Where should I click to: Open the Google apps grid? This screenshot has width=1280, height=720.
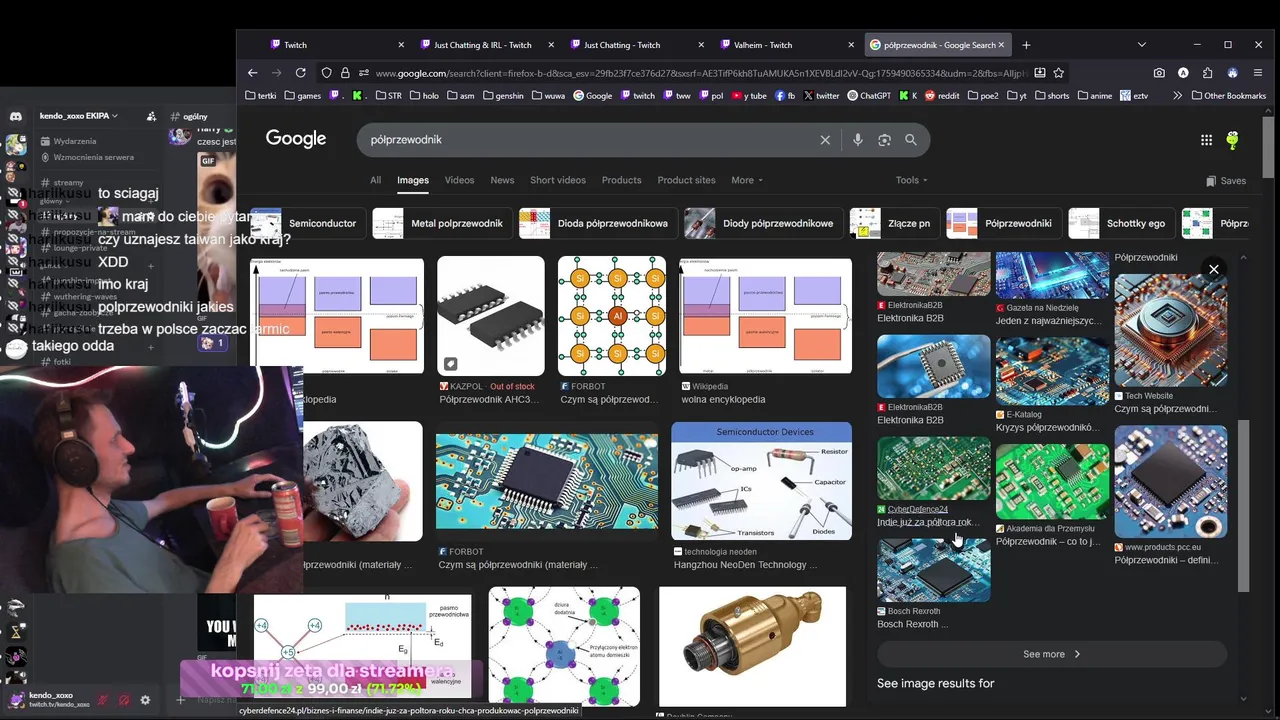1206,140
